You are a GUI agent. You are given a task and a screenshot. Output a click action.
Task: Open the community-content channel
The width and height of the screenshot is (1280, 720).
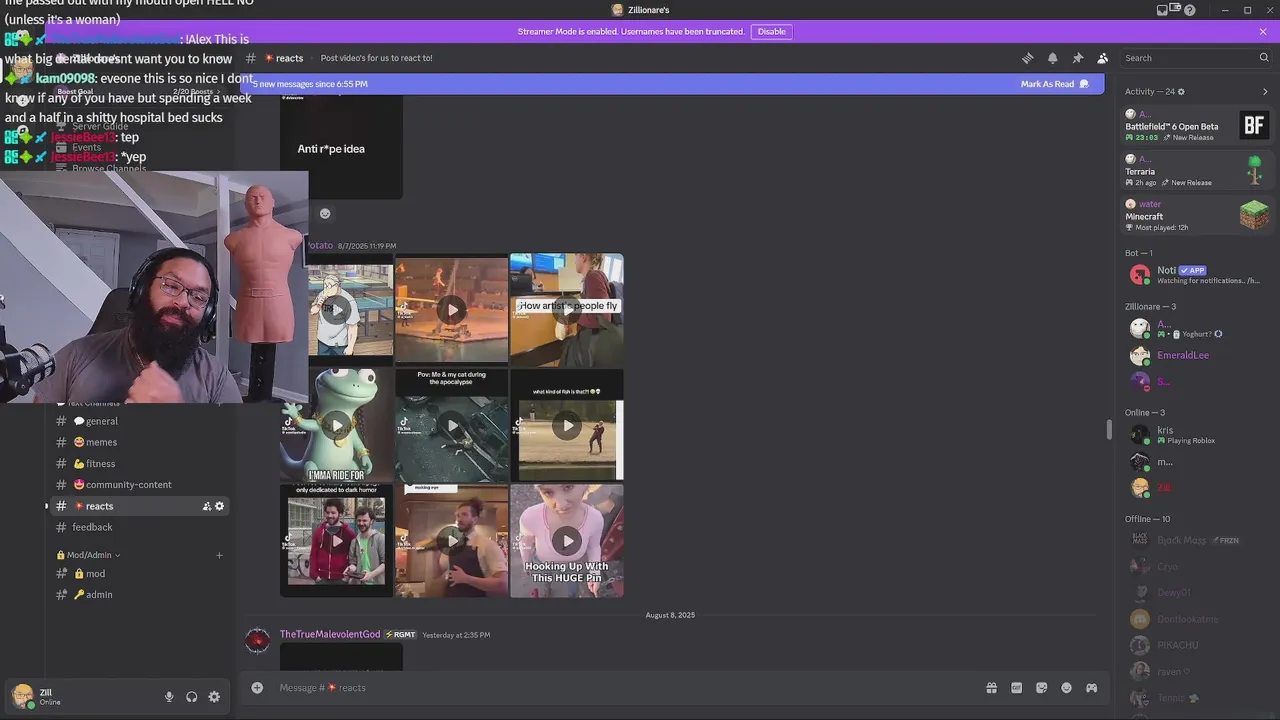(140, 484)
